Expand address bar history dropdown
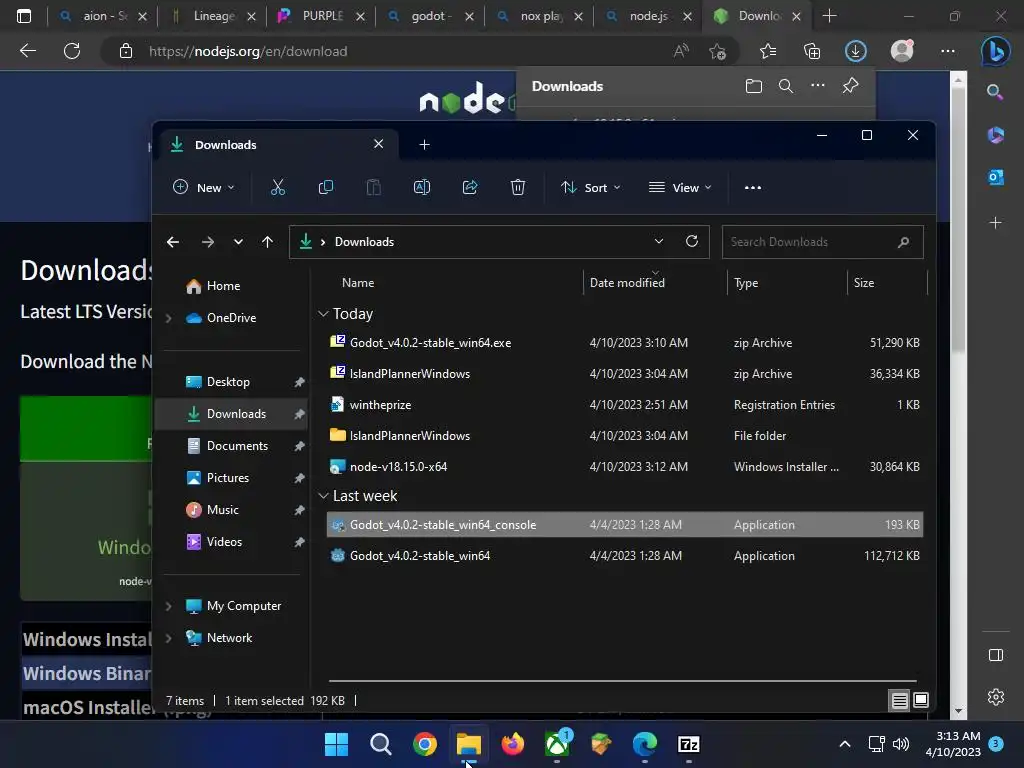This screenshot has height=768, width=1024. pos(659,242)
